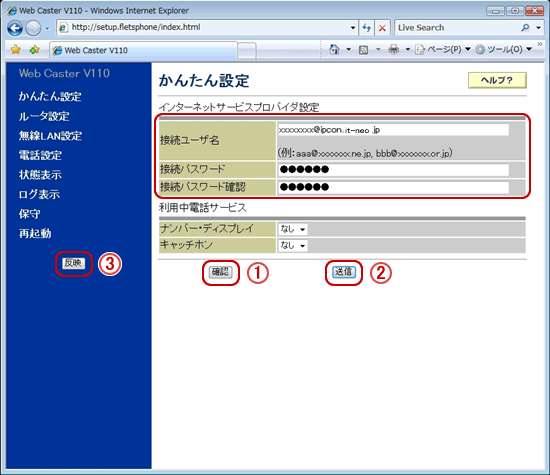Click the 送信 button
This screenshot has width=550, height=475.
[x=344, y=272]
